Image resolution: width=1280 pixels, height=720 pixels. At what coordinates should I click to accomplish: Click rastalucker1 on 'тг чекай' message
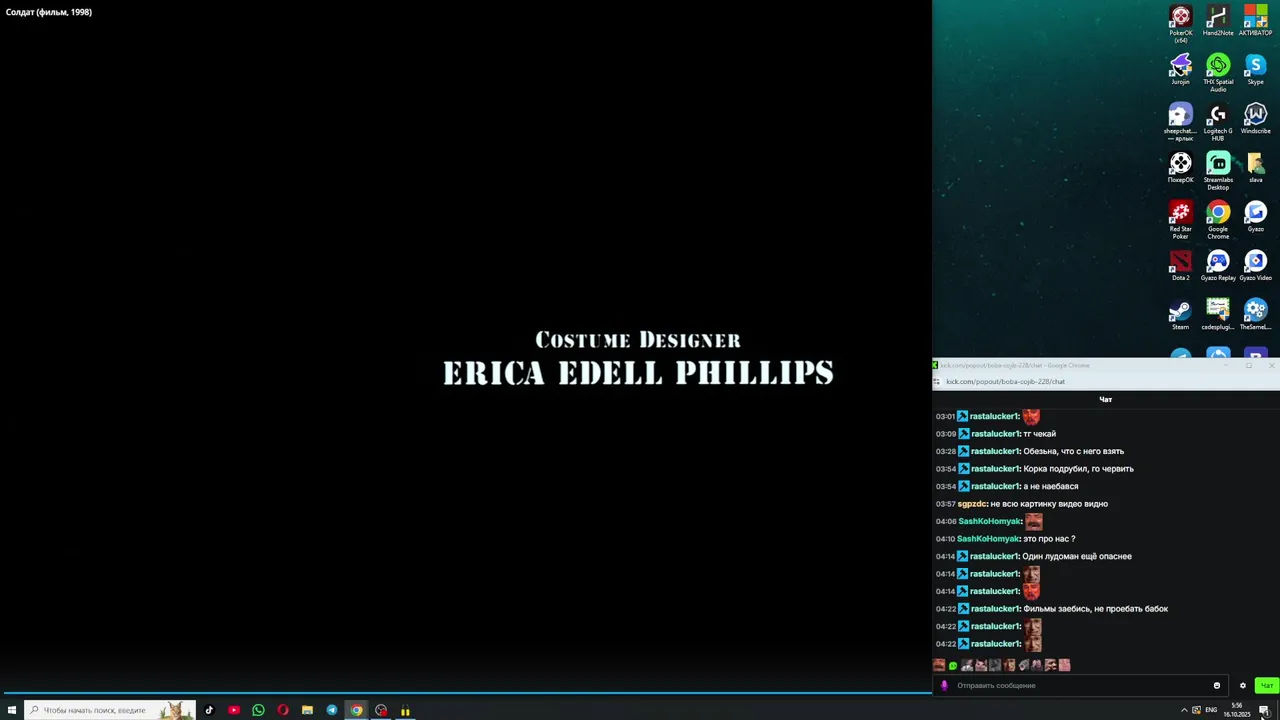click(994, 434)
